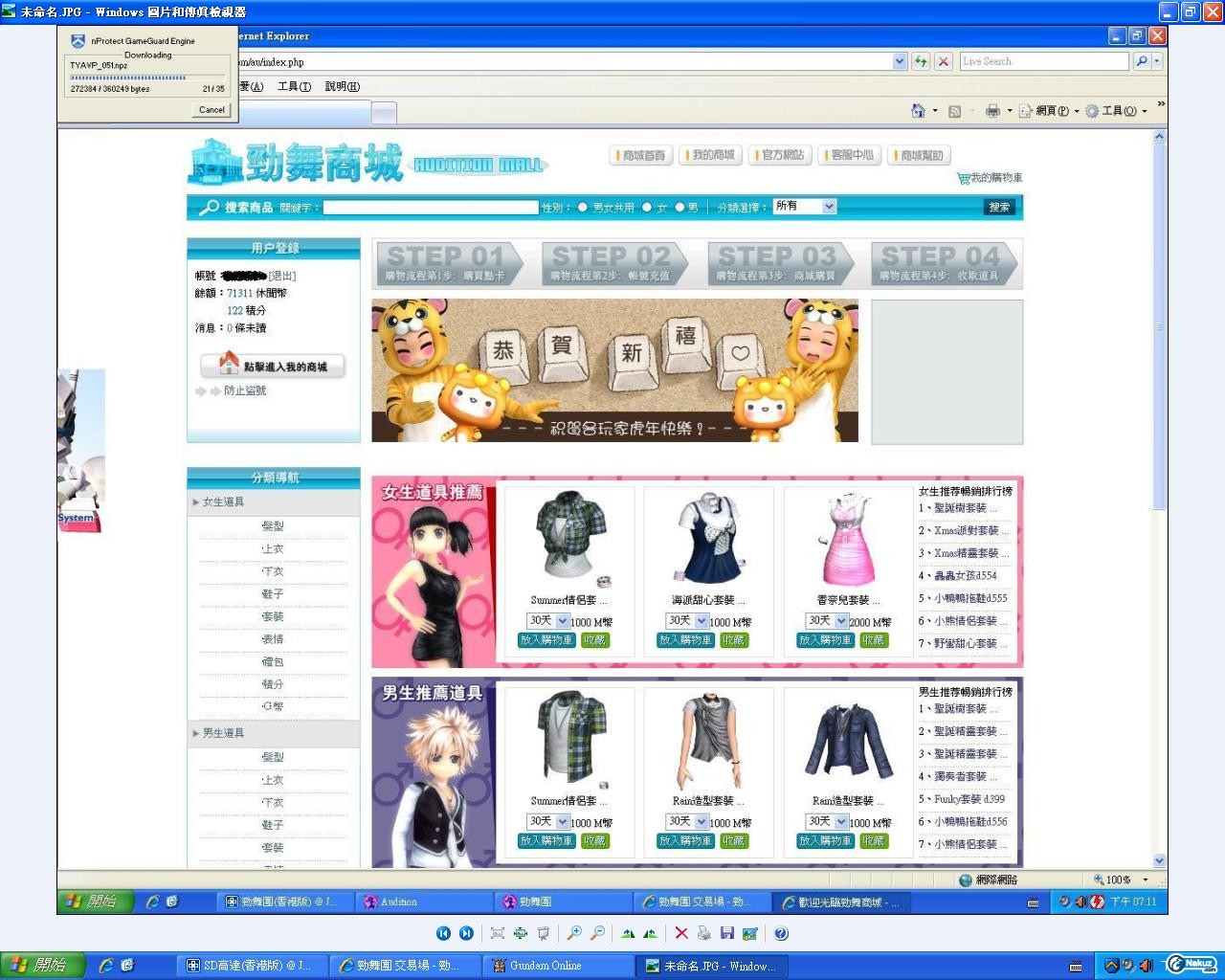This screenshot has width=1225, height=980.
Task: Open the 商城幫助 nav tab
Action: click(920, 155)
